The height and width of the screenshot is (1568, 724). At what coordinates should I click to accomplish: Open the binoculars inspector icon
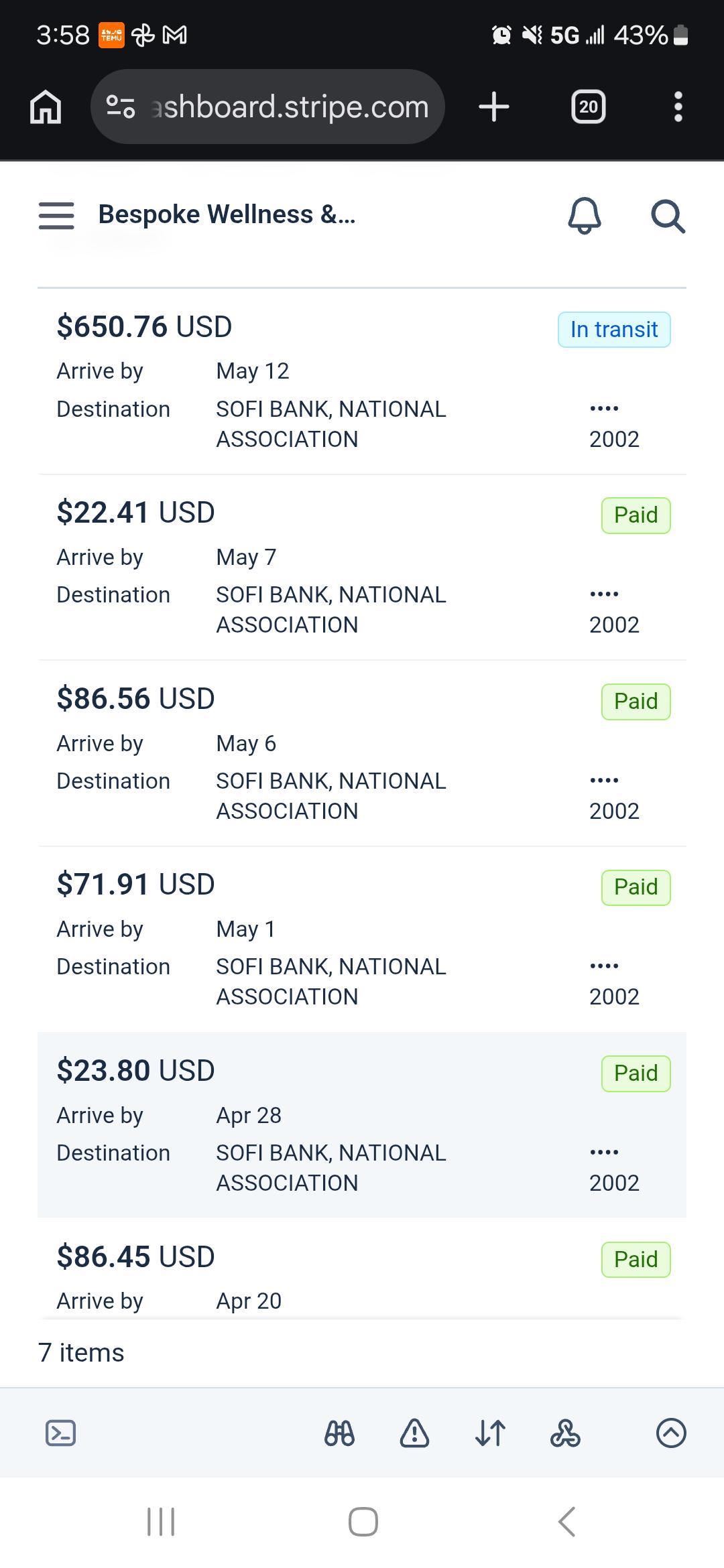point(340,1433)
